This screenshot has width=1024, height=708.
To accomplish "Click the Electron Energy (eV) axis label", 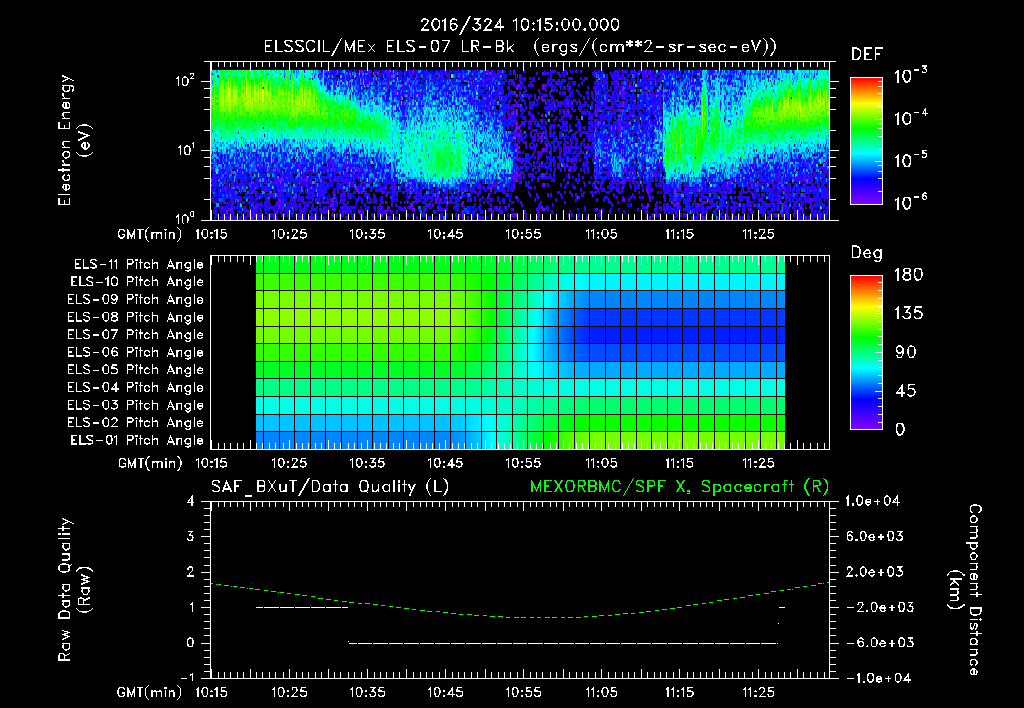I will (x=74, y=140).
